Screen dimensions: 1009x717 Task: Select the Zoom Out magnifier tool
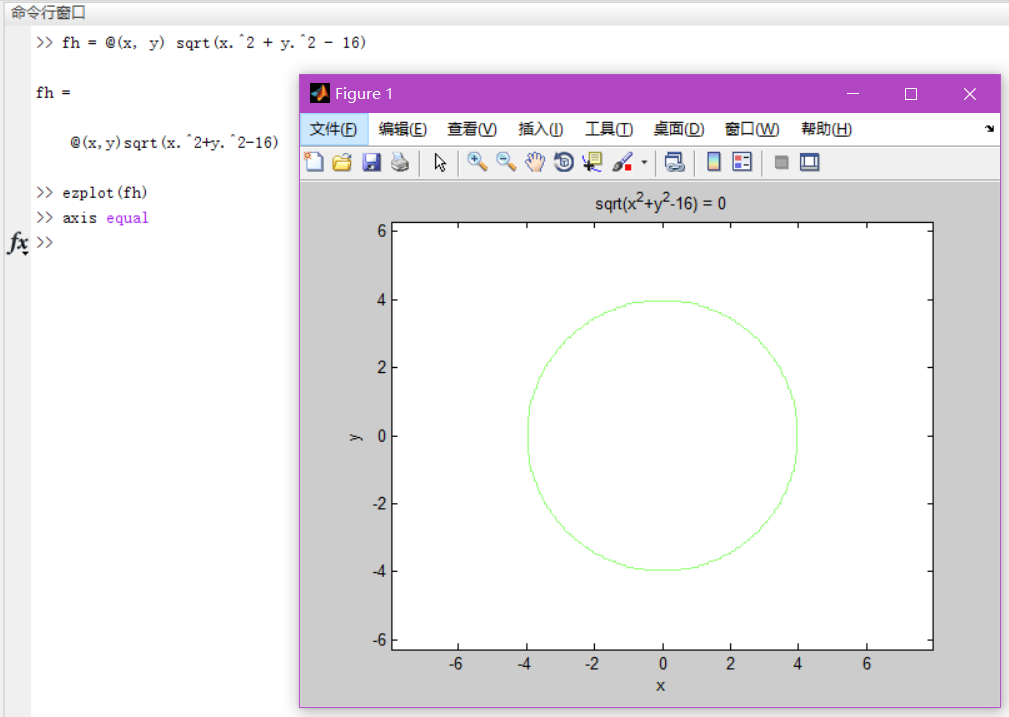point(506,162)
